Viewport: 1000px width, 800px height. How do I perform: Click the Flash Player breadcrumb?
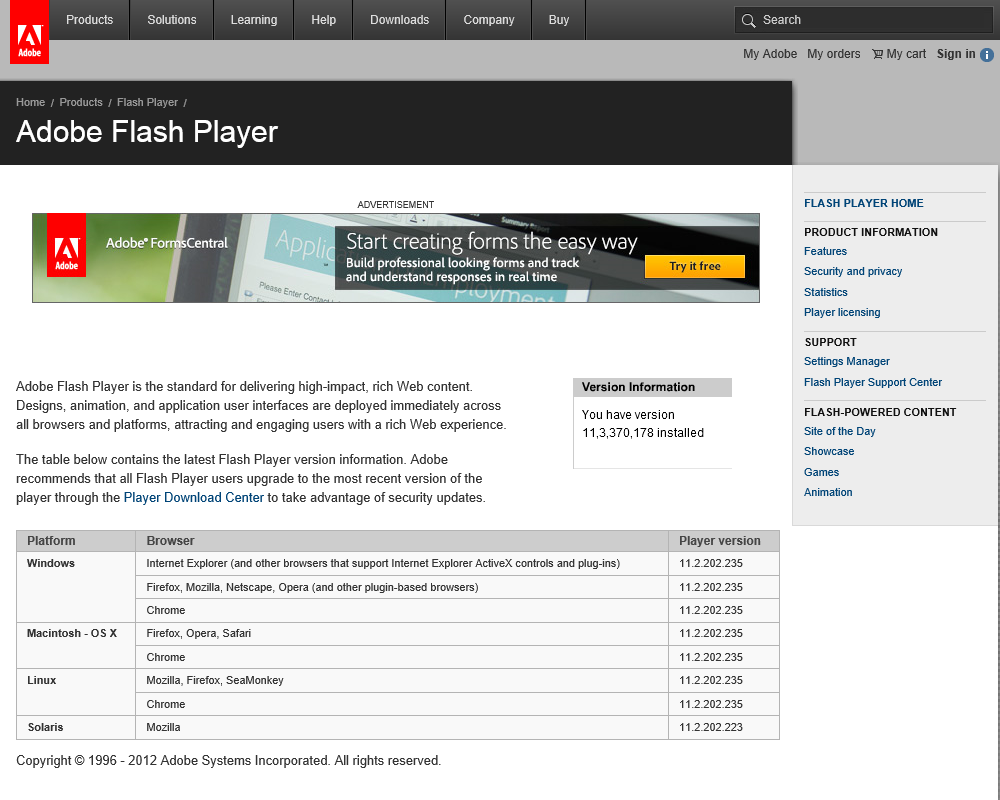point(147,102)
